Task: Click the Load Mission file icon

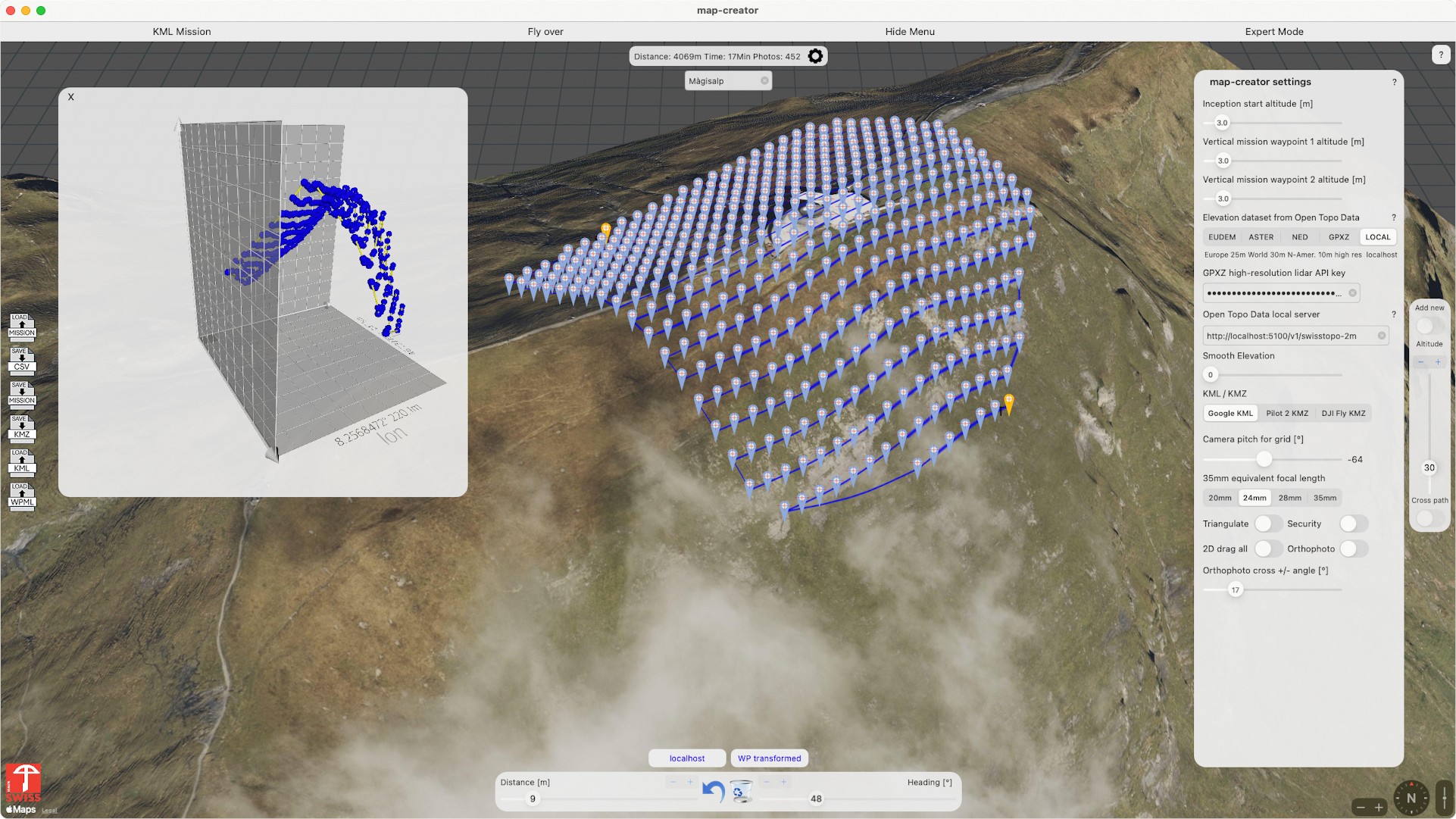Action: point(22,326)
